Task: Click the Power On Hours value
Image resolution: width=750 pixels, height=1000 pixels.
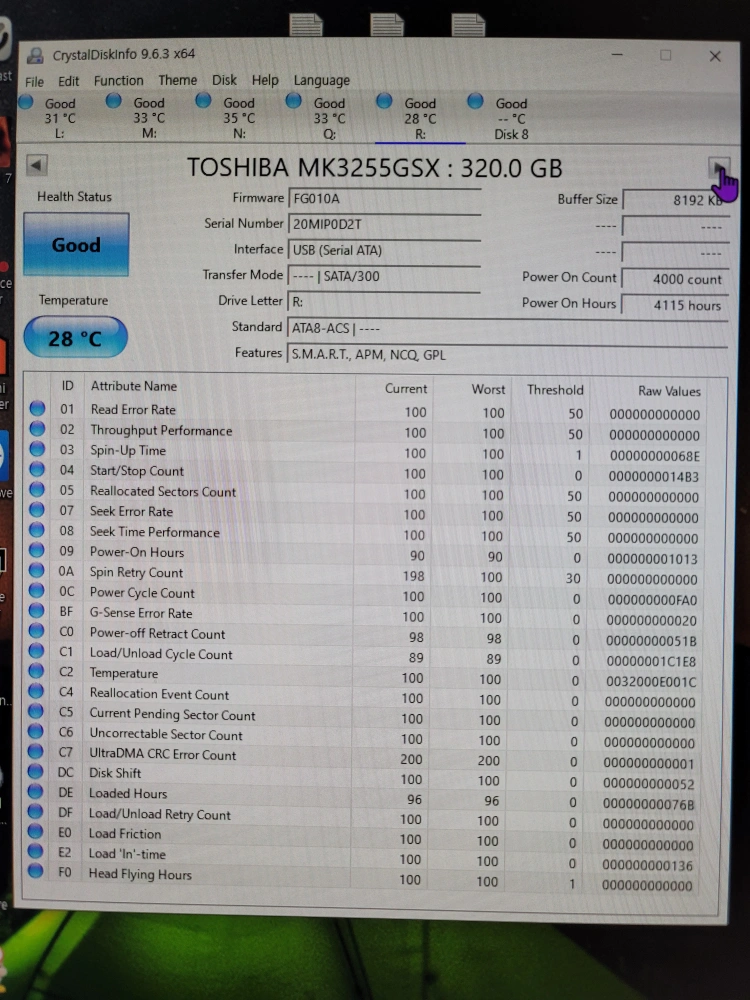Action: 676,305
